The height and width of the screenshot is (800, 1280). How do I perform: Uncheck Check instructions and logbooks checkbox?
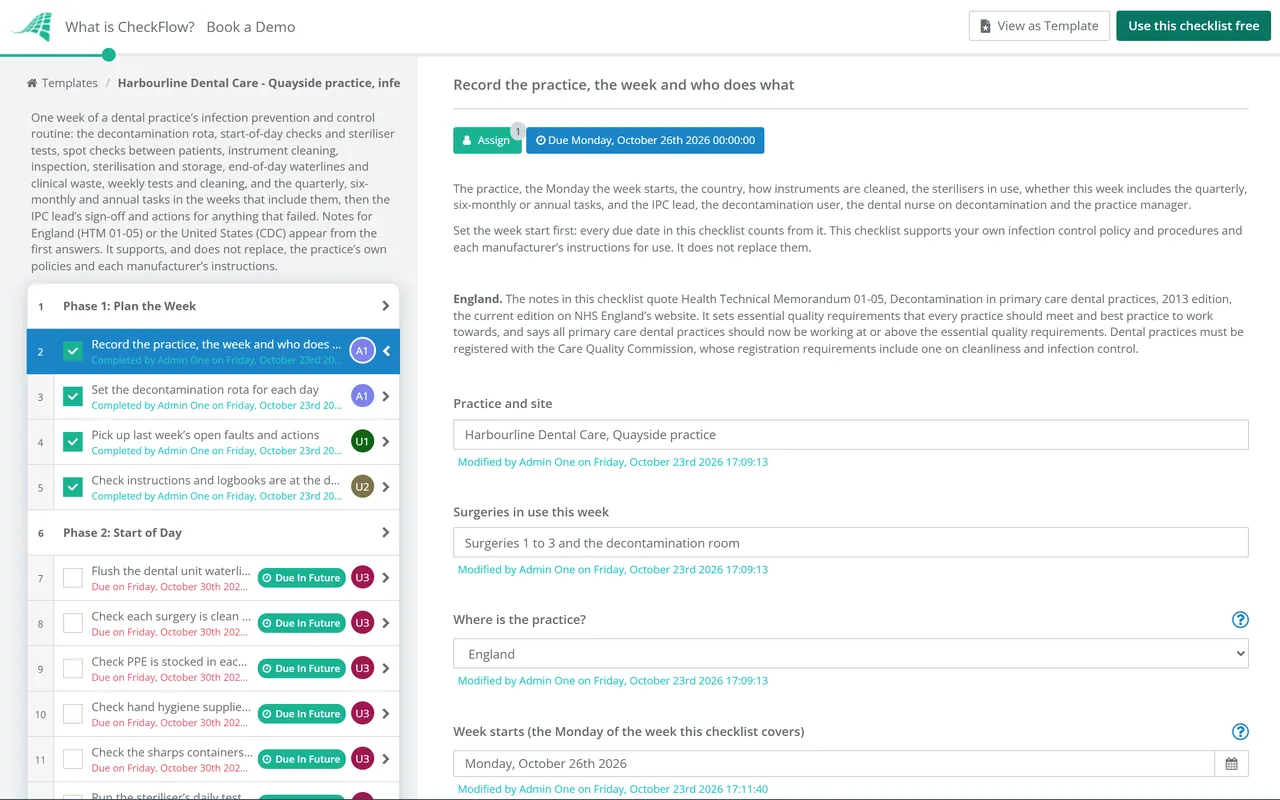click(73, 487)
